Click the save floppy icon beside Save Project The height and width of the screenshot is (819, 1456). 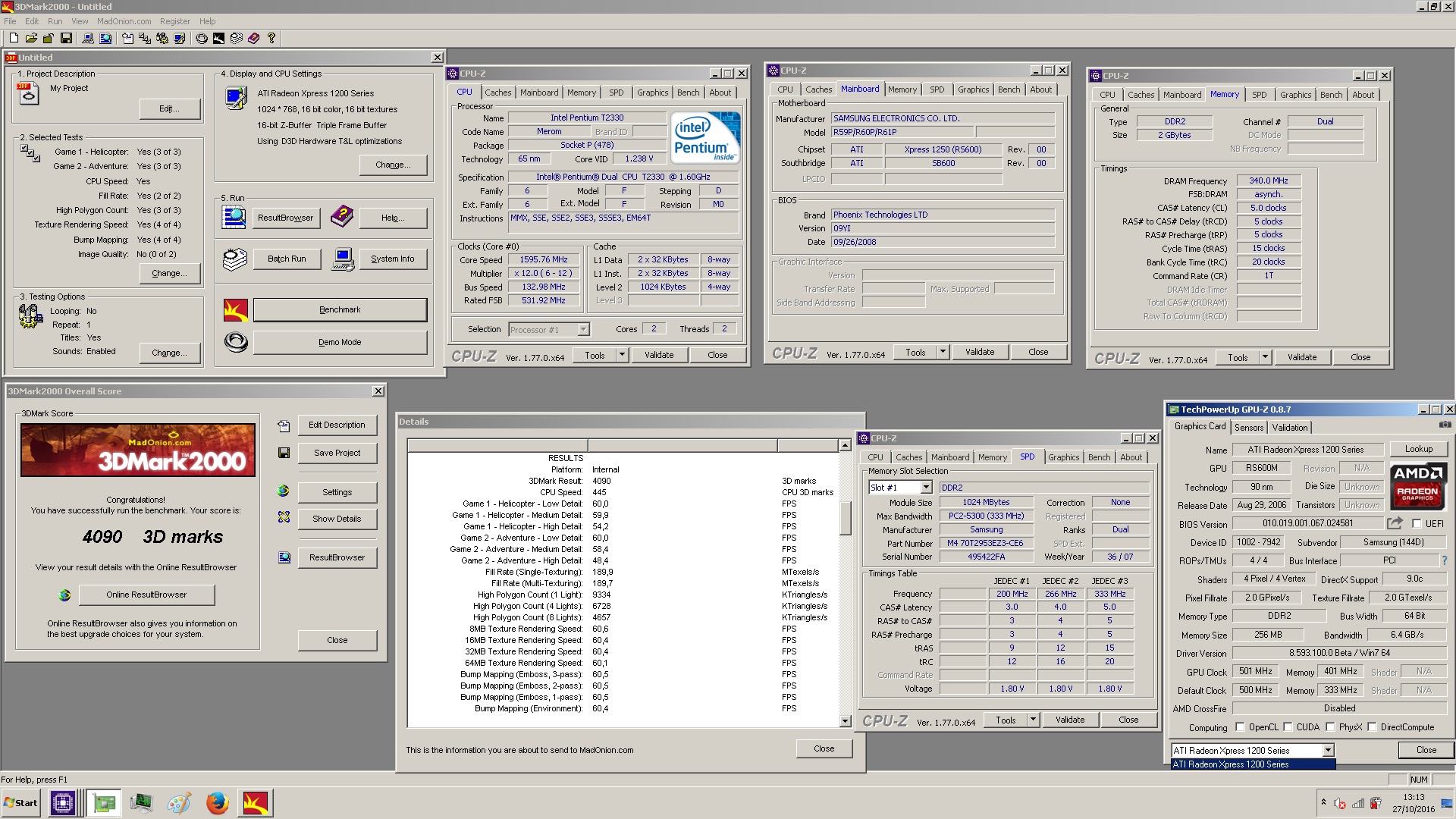pos(284,453)
